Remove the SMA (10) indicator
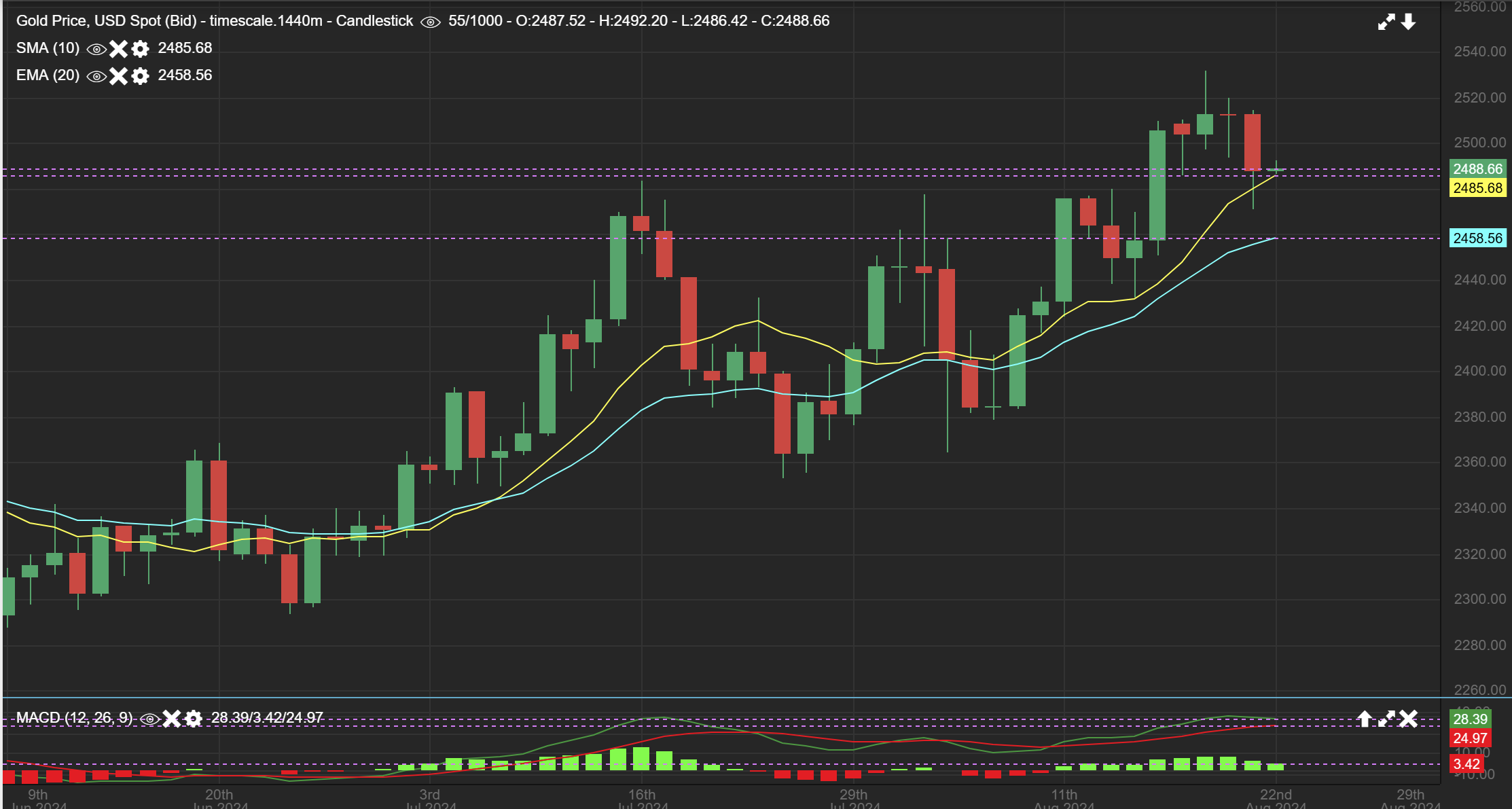Image resolution: width=1512 pixels, height=809 pixels. (x=118, y=48)
